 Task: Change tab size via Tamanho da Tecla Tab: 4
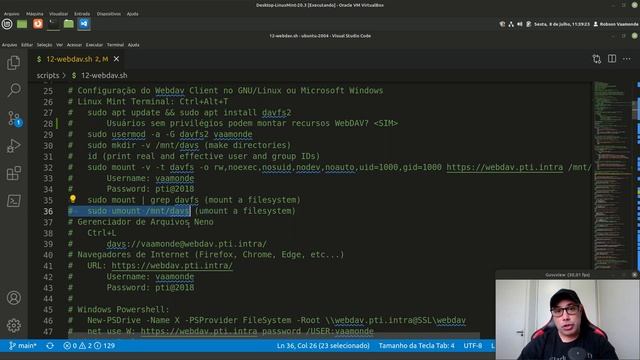point(416,346)
